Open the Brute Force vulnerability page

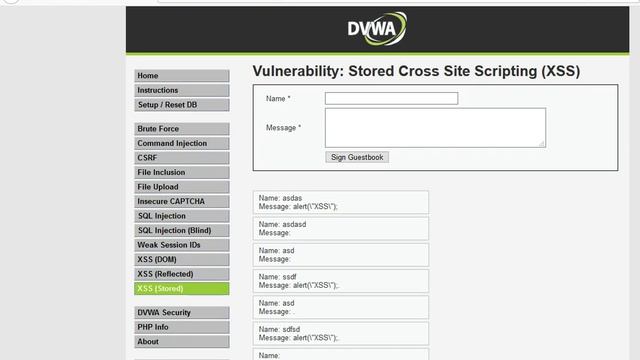pyautogui.click(x=182, y=129)
